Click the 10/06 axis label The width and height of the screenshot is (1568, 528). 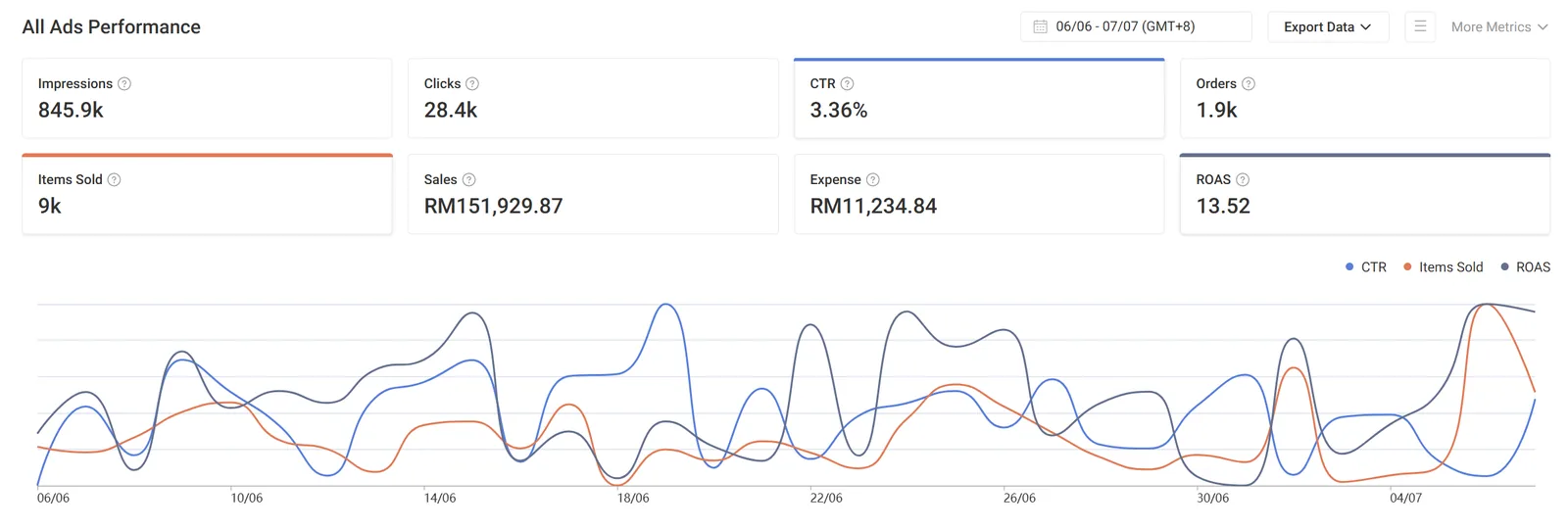coord(247,499)
